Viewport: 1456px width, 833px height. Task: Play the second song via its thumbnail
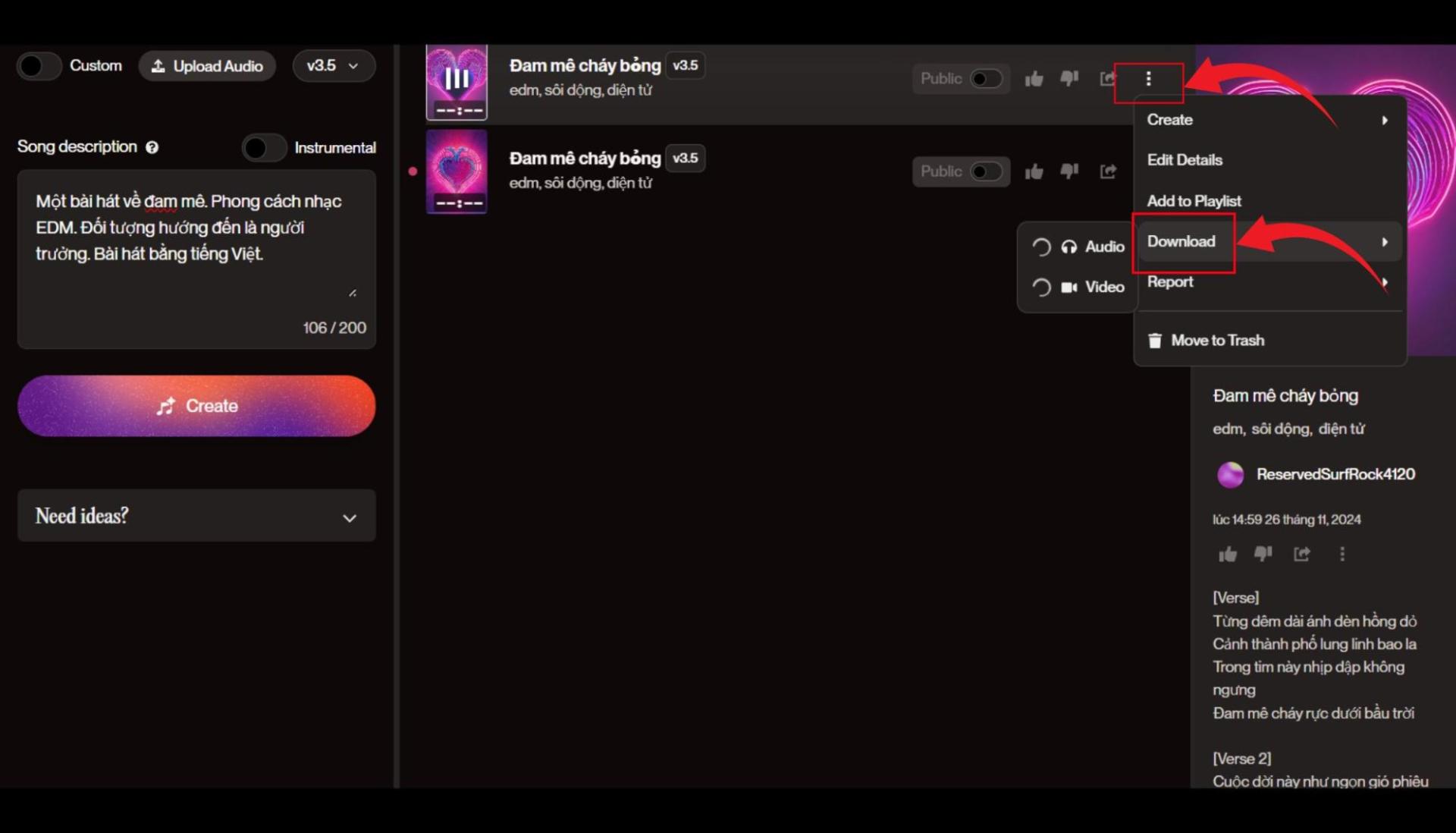point(457,171)
